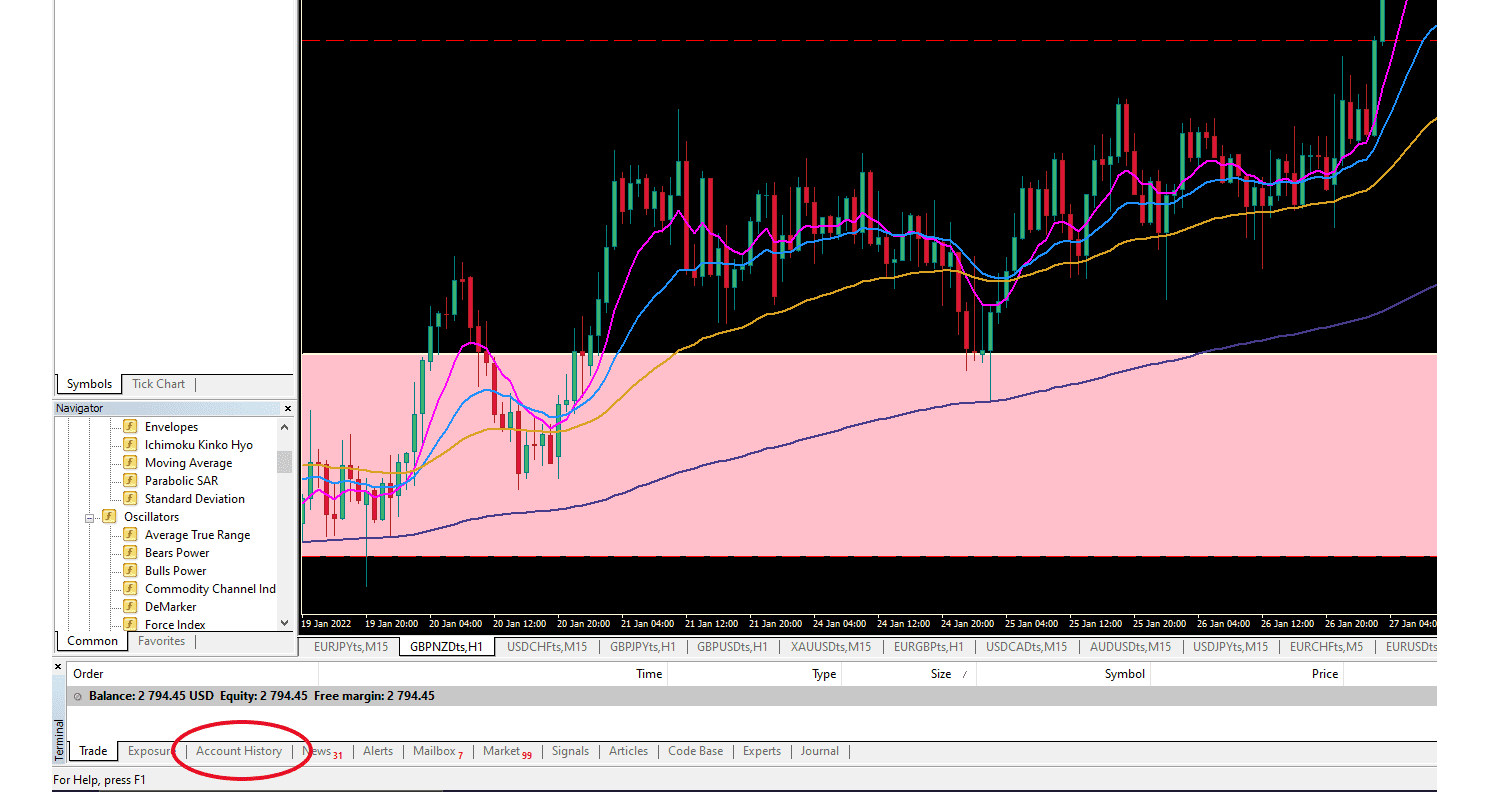Click the Average True Range icon

130,535
